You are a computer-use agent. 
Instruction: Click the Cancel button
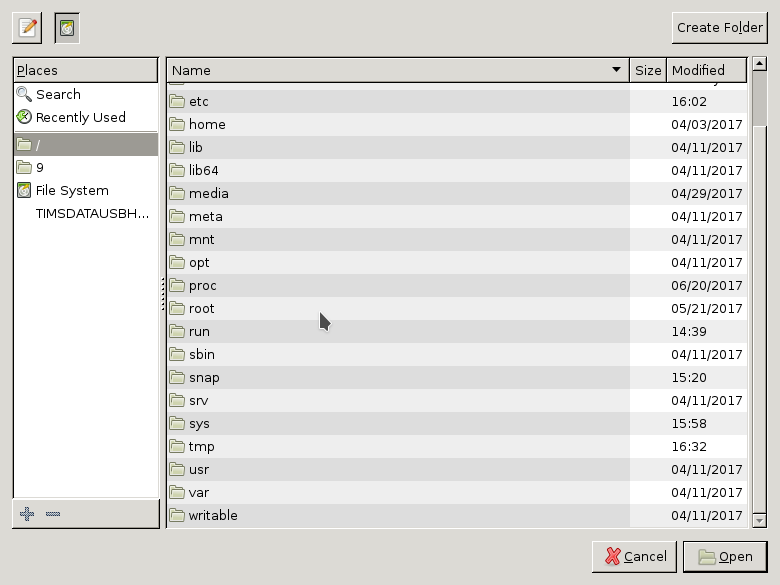pyautogui.click(x=634, y=557)
